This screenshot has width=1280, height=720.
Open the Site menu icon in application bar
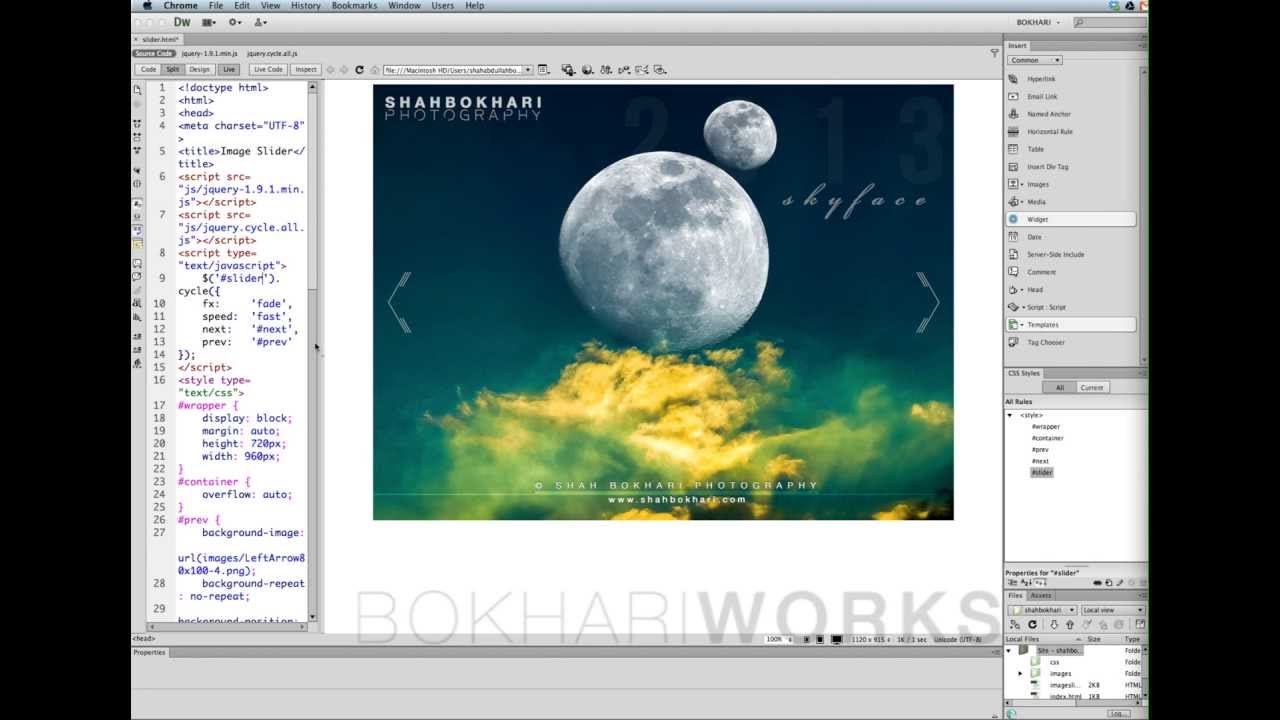tap(261, 22)
